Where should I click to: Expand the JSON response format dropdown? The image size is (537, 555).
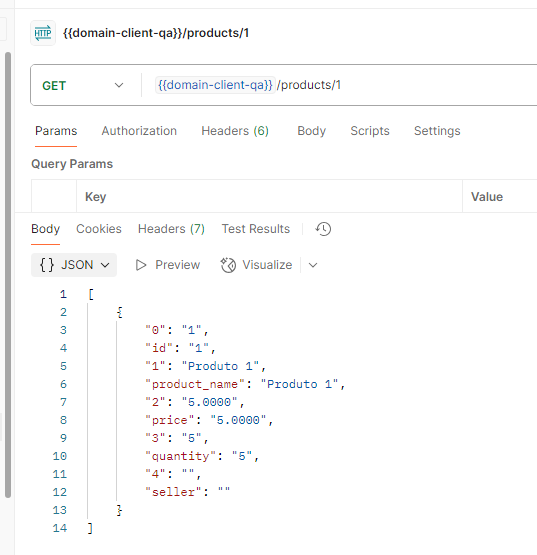pyautogui.click(x=74, y=265)
